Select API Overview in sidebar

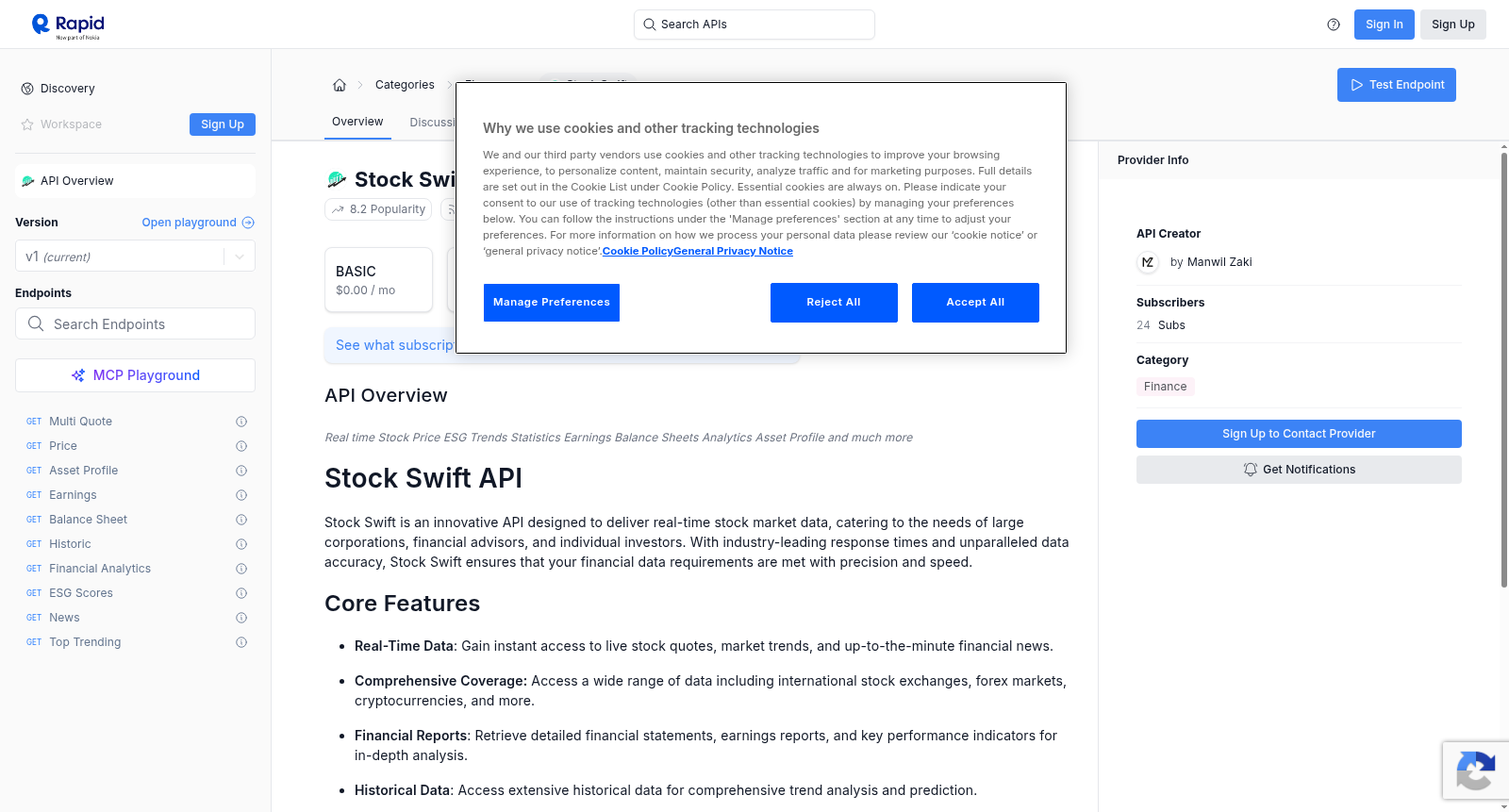pos(135,181)
